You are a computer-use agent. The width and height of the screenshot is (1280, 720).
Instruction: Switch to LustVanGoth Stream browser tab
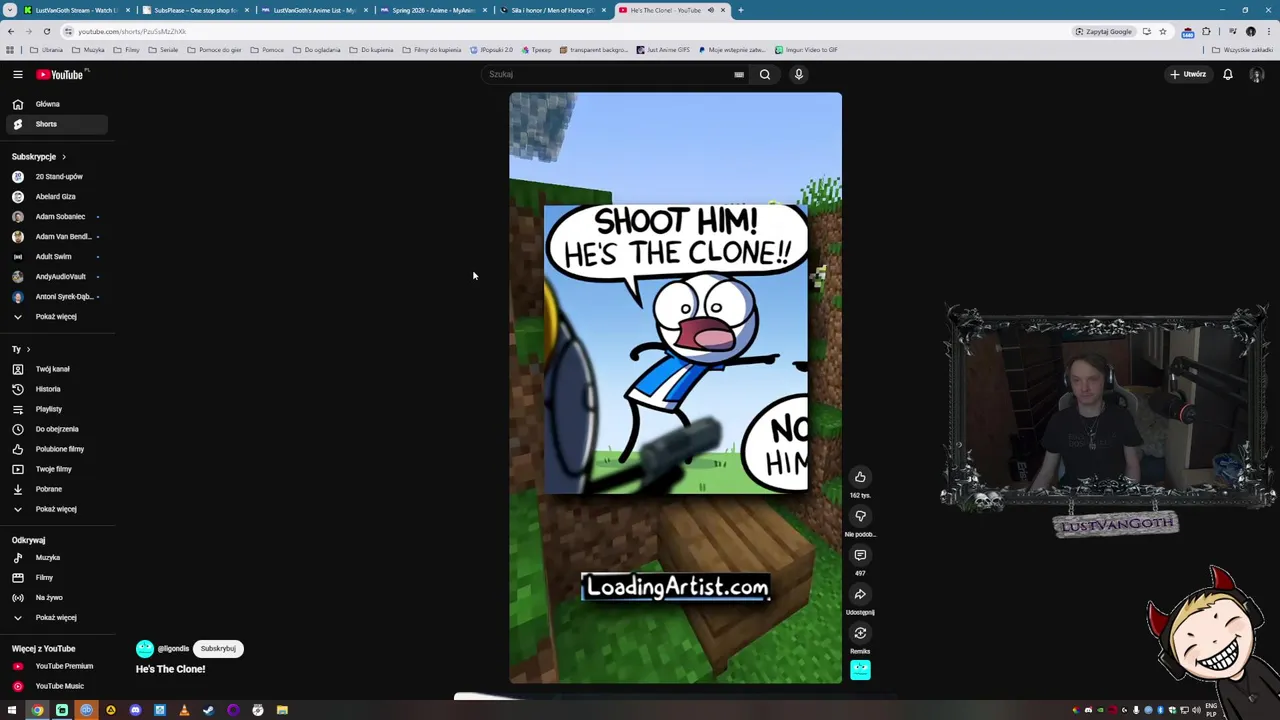tap(77, 10)
